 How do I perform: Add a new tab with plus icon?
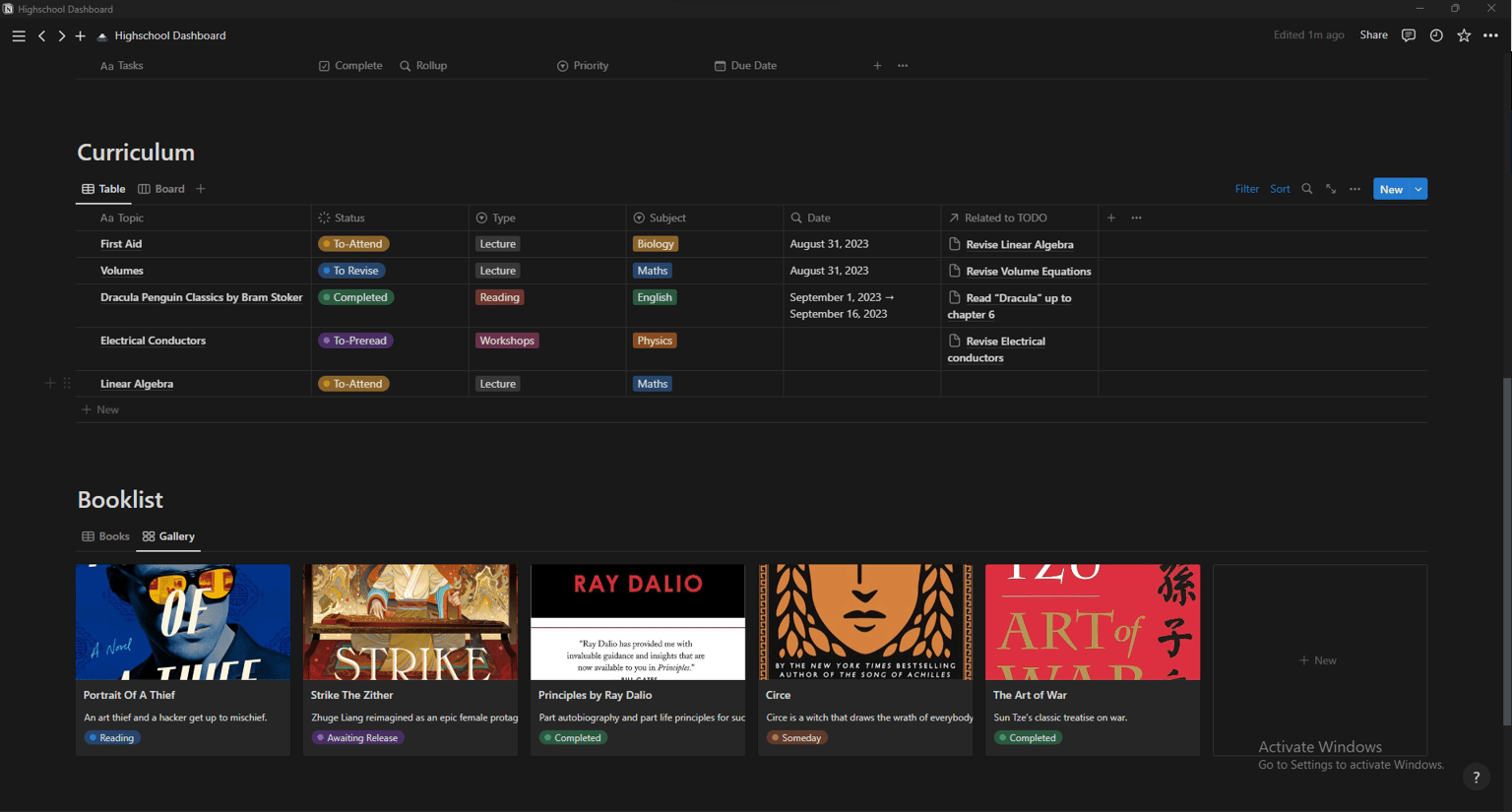click(81, 35)
